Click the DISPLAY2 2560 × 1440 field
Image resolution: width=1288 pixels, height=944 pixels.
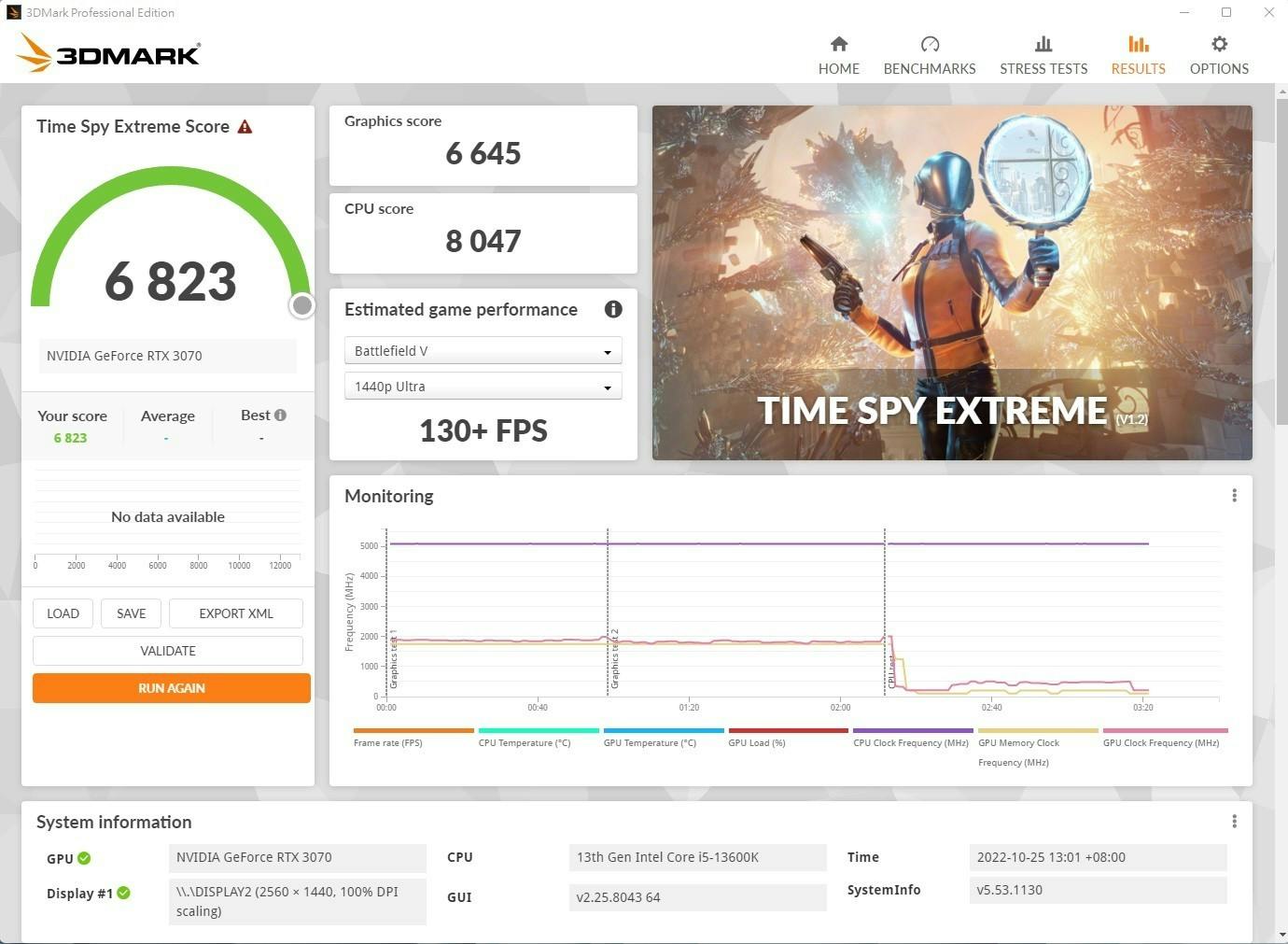click(x=297, y=901)
